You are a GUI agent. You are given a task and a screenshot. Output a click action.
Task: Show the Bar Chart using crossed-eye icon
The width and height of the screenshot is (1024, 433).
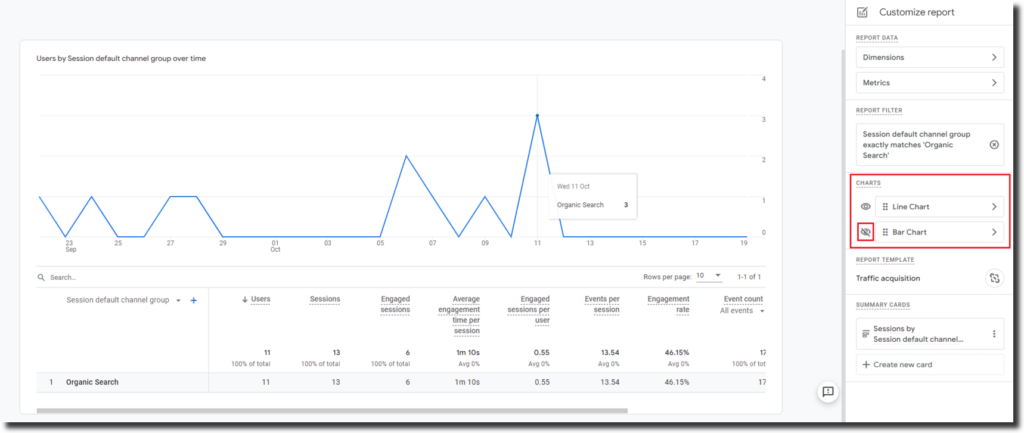coord(866,232)
